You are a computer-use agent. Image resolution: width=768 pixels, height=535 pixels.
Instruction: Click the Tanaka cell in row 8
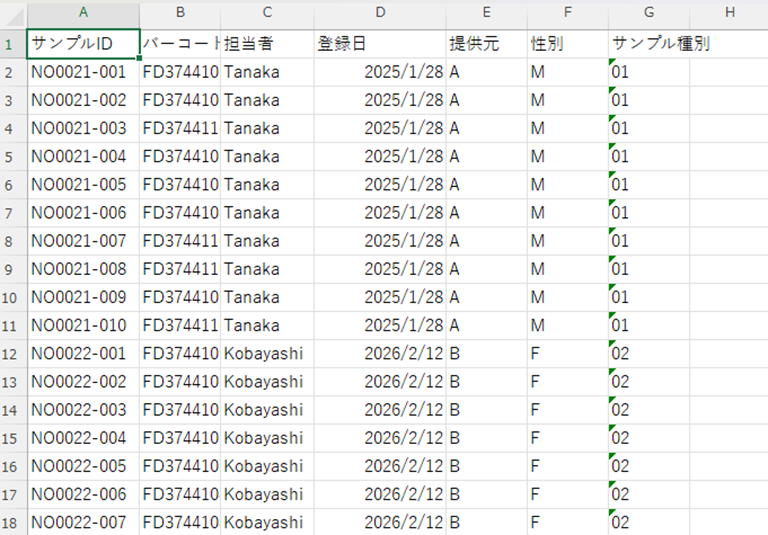pyautogui.click(x=252, y=269)
